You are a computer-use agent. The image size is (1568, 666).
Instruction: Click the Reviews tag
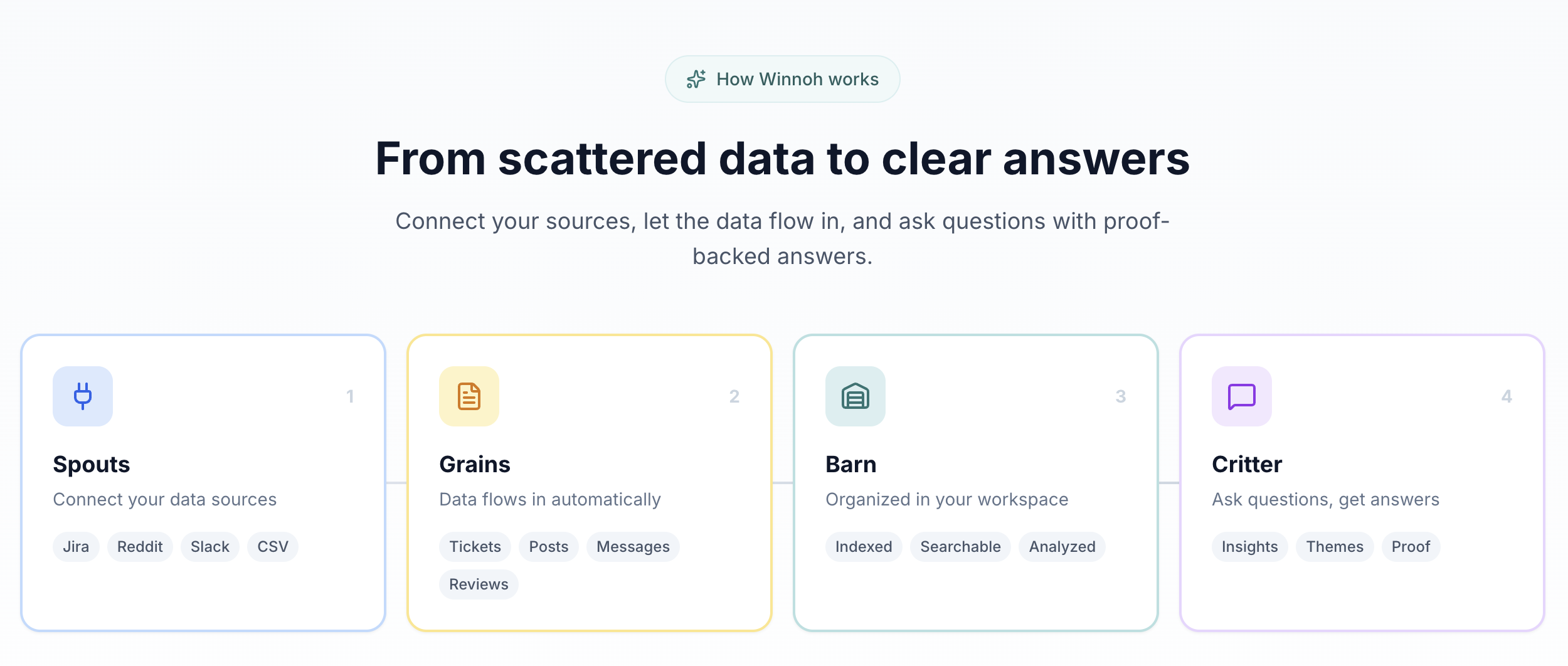pos(479,584)
